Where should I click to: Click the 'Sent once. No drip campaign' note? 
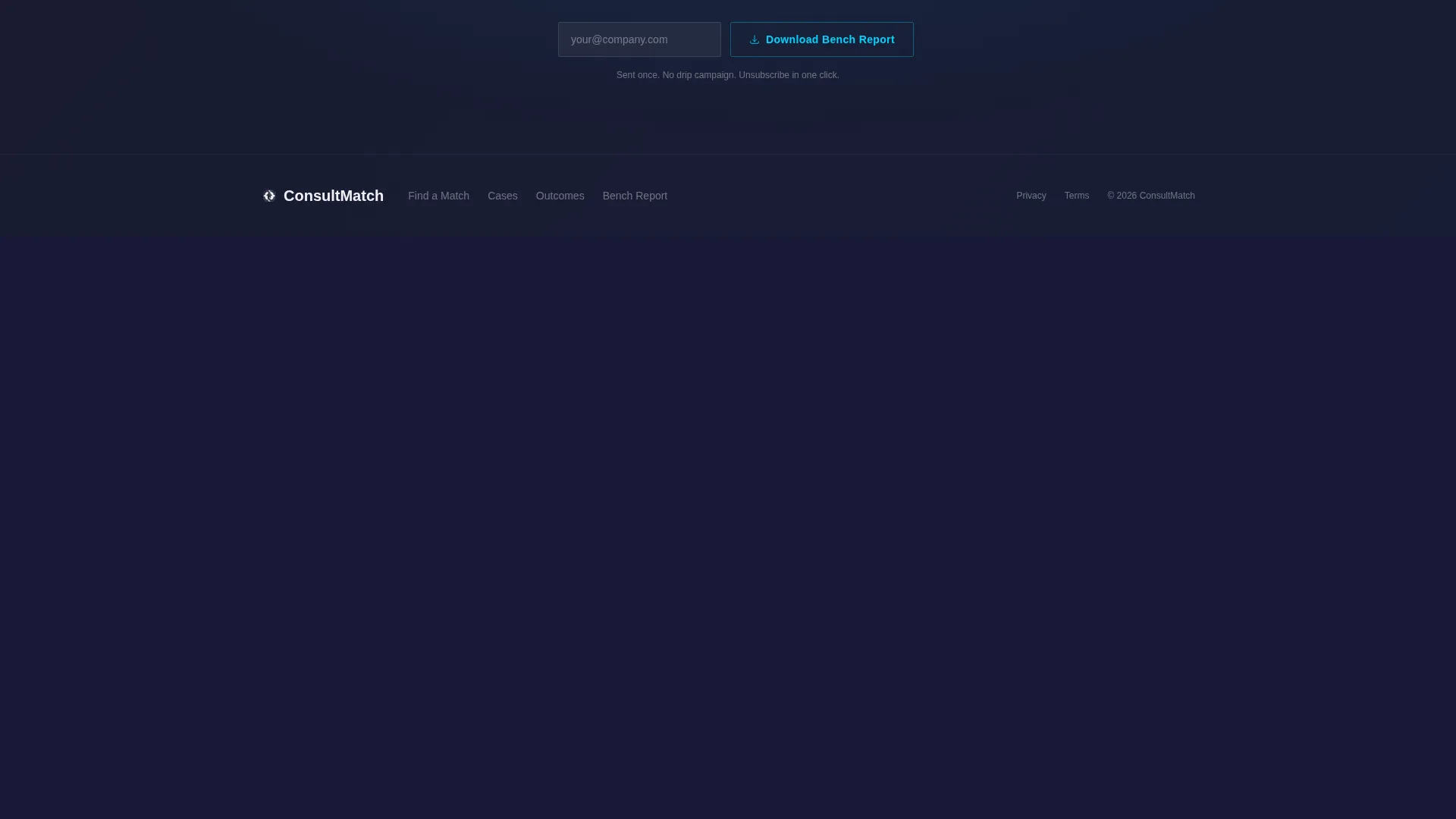coord(728,75)
